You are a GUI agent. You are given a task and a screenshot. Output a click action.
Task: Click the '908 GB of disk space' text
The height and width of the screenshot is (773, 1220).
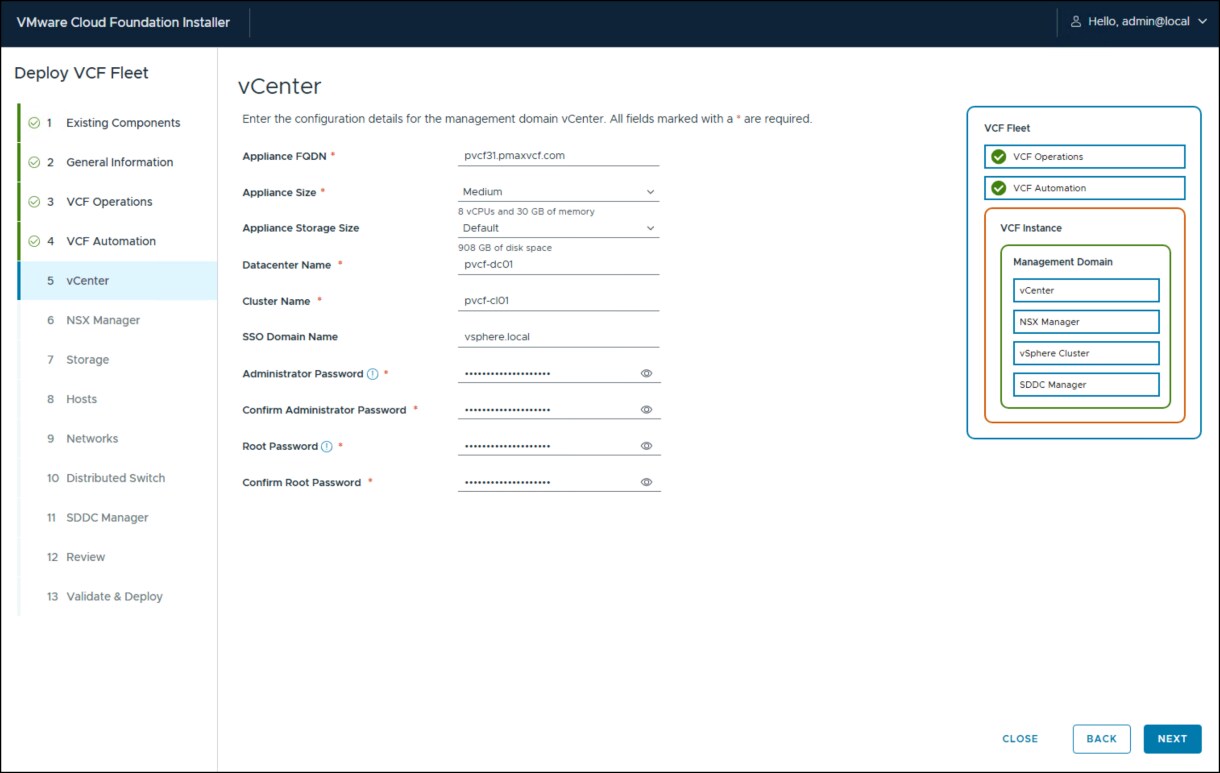click(x=505, y=248)
